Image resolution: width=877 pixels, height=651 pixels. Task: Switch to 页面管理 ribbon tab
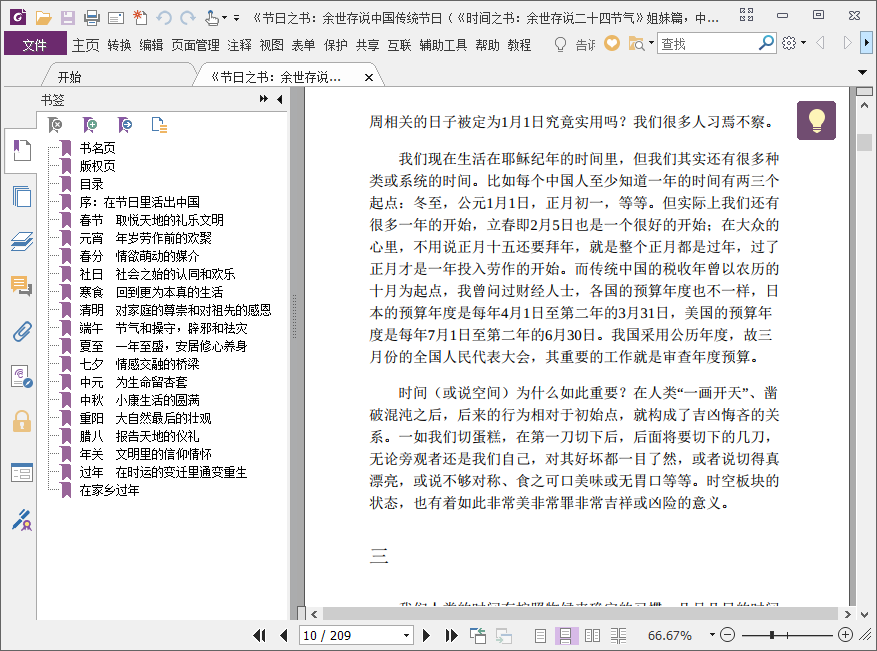(x=195, y=45)
